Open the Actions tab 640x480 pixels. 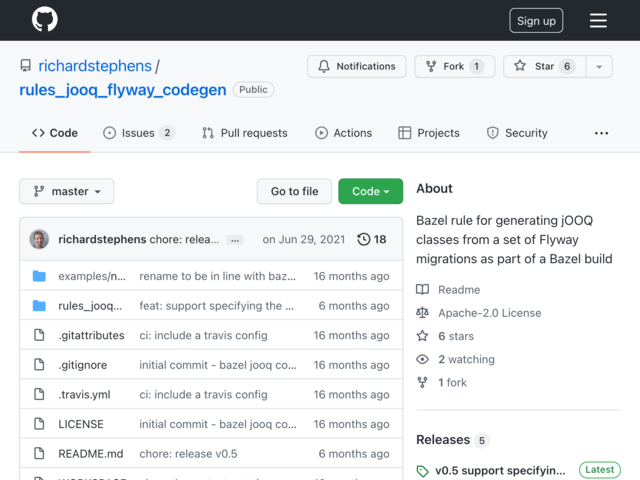[x=343, y=133]
